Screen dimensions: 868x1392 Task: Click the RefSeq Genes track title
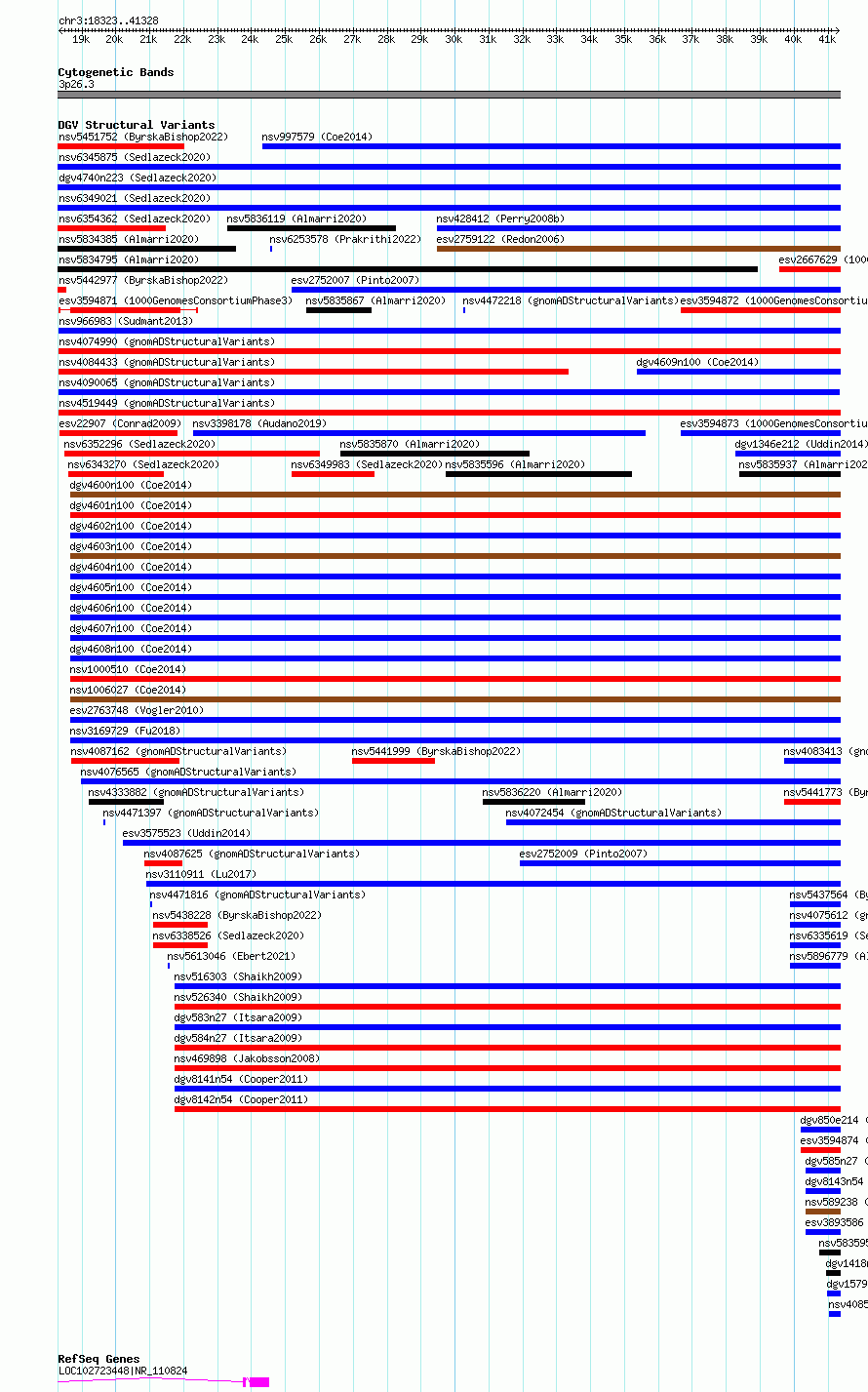99,1359
